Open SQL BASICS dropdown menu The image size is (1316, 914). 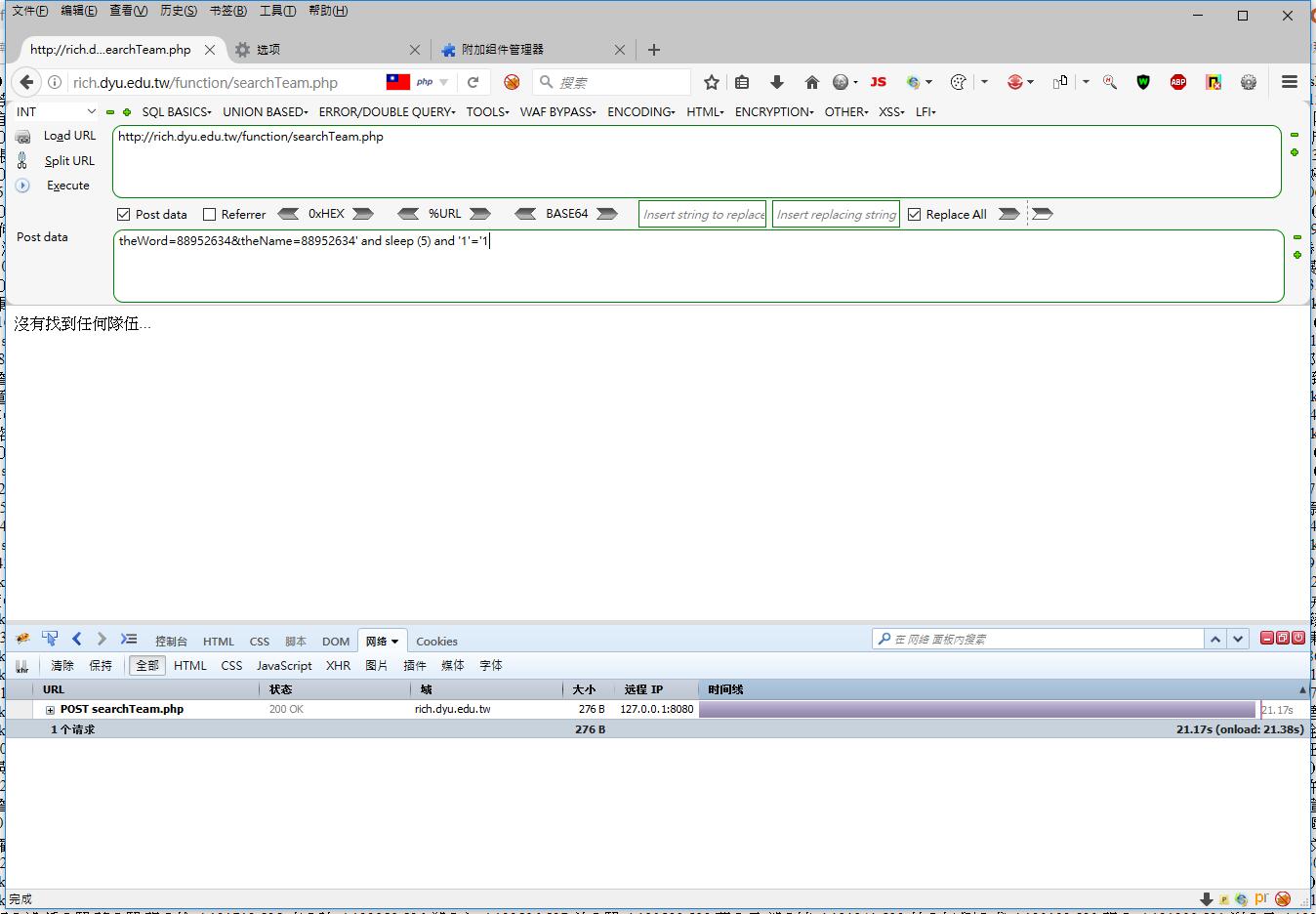pos(177,111)
